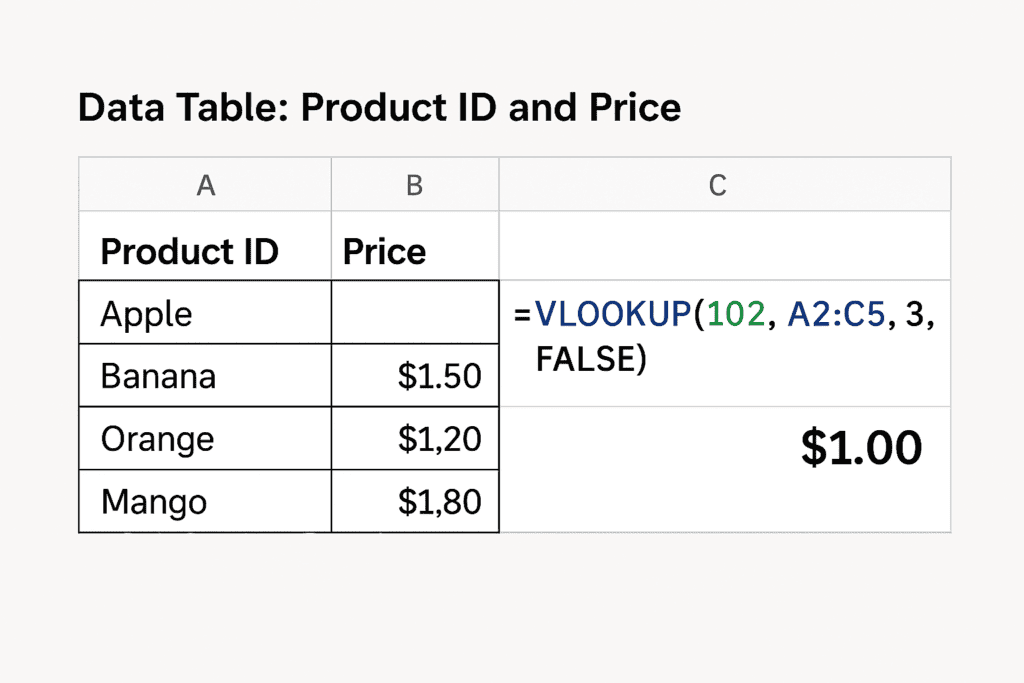Select column A header

(205, 185)
